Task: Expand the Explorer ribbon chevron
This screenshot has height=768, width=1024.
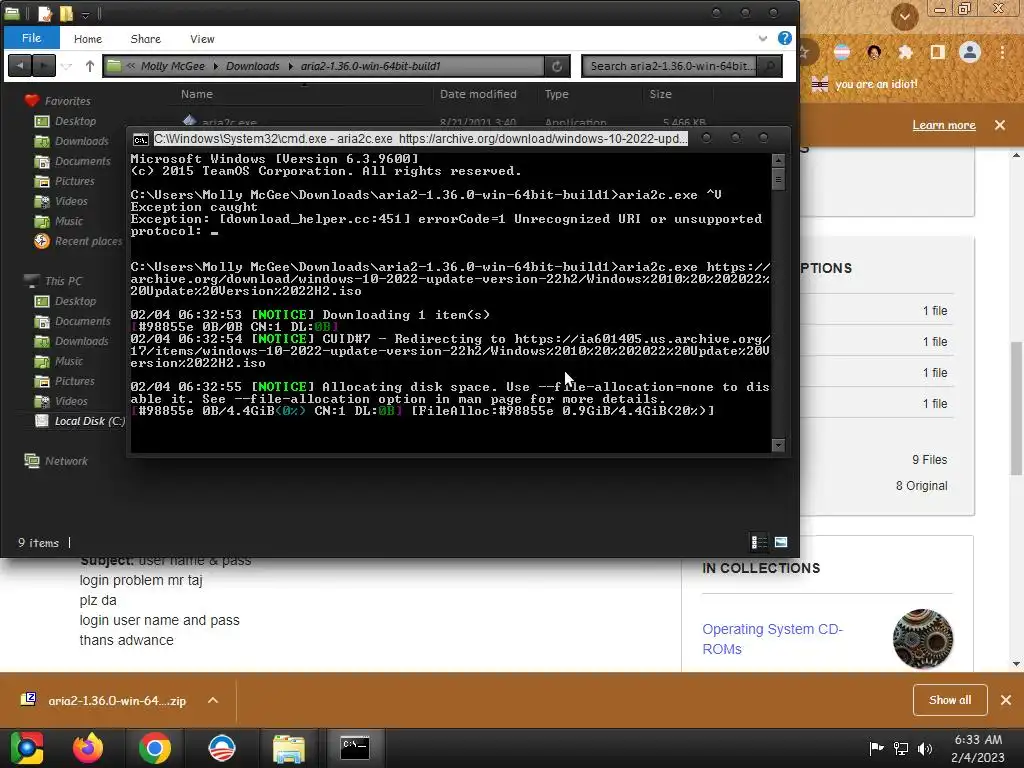Action: [763, 39]
